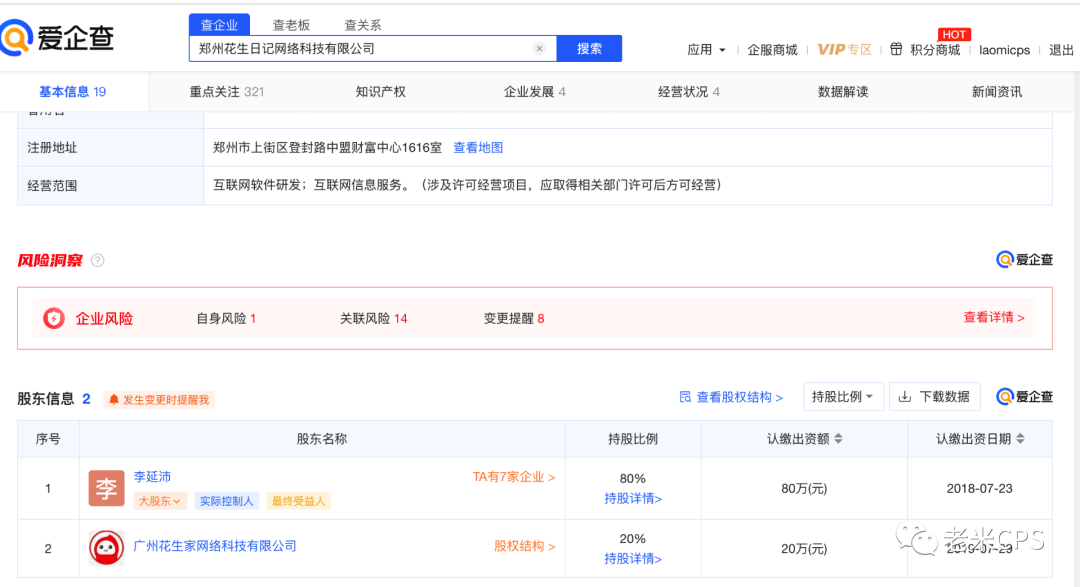Click 退出 to log out

pos(1061,50)
